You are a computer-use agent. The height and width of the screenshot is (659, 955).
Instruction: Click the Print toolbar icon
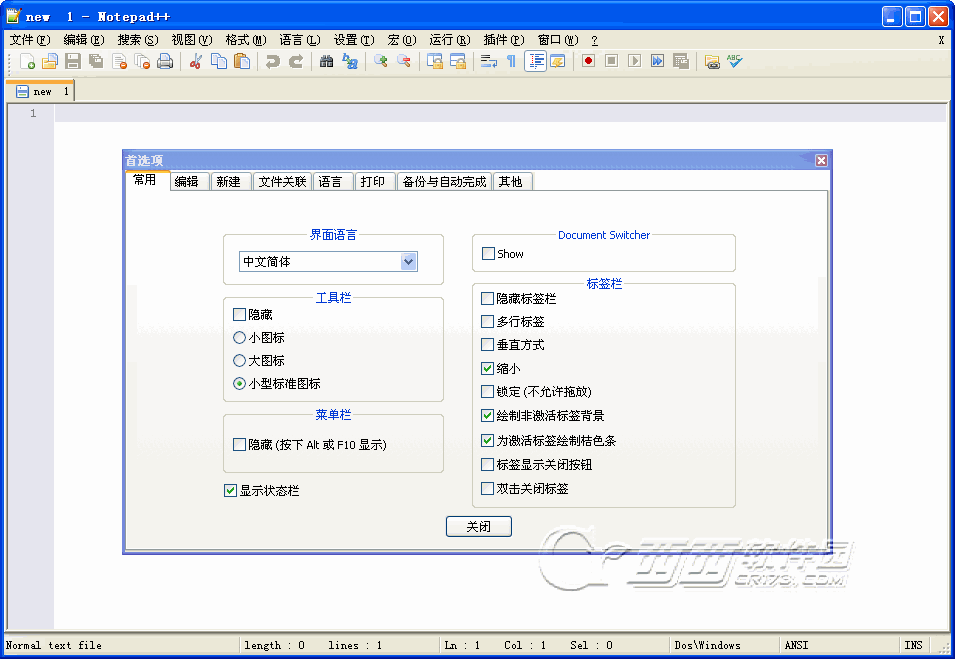point(165,61)
